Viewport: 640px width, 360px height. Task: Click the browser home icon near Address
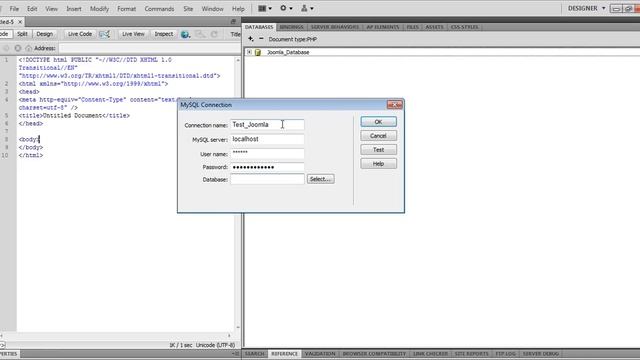pos(29,48)
